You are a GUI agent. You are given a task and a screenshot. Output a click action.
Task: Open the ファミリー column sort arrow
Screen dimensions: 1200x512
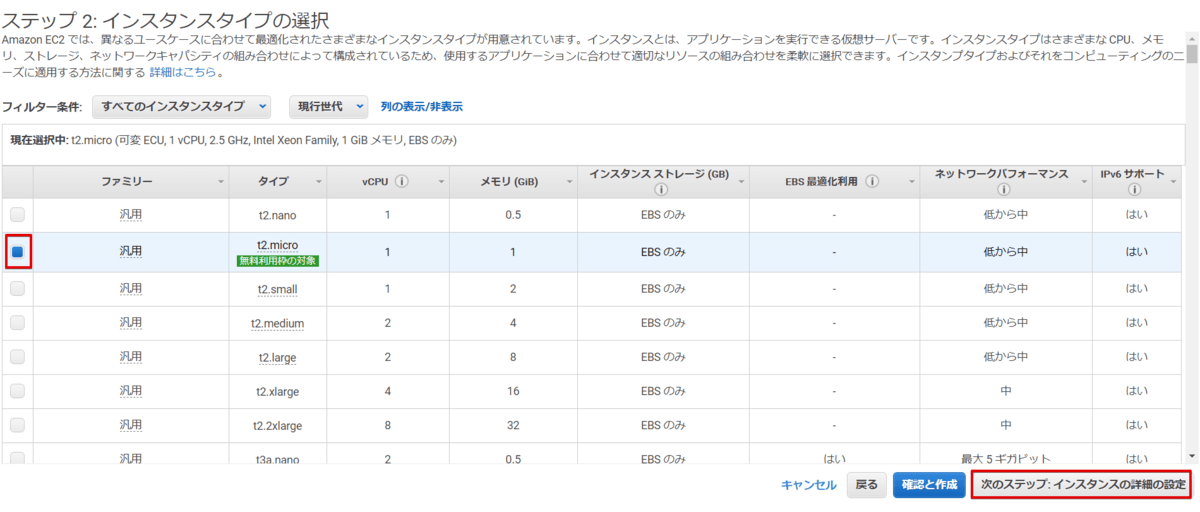[x=221, y=182]
